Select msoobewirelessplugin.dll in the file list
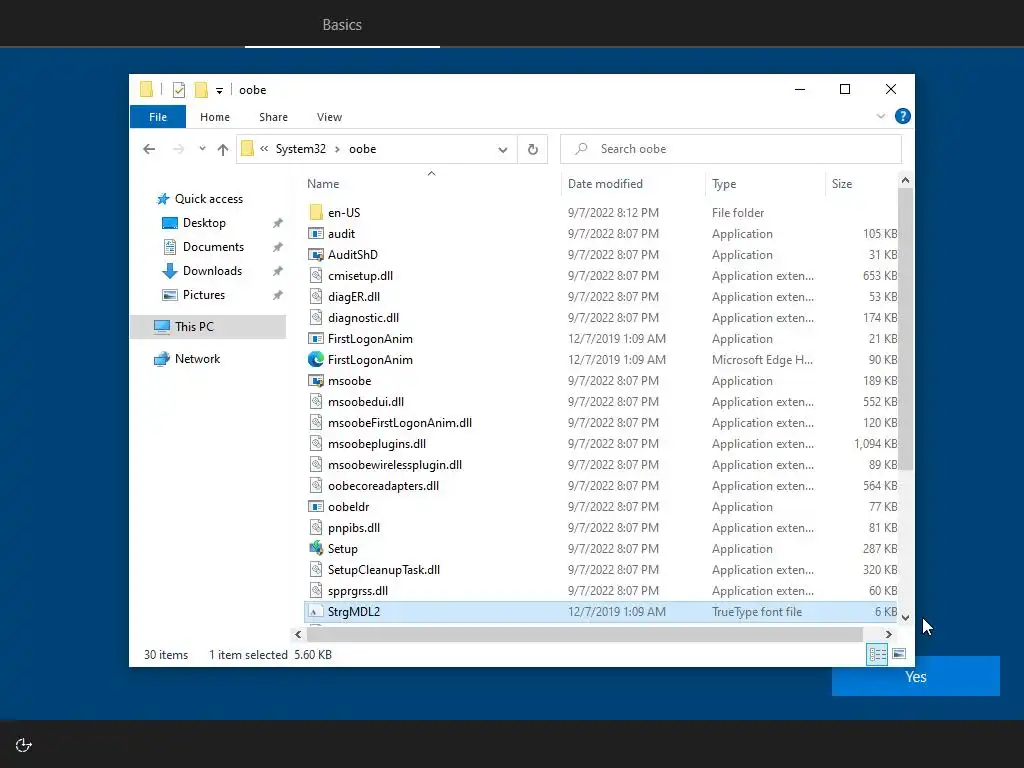This screenshot has width=1024, height=768. pyautogui.click(x=394, y=465)
